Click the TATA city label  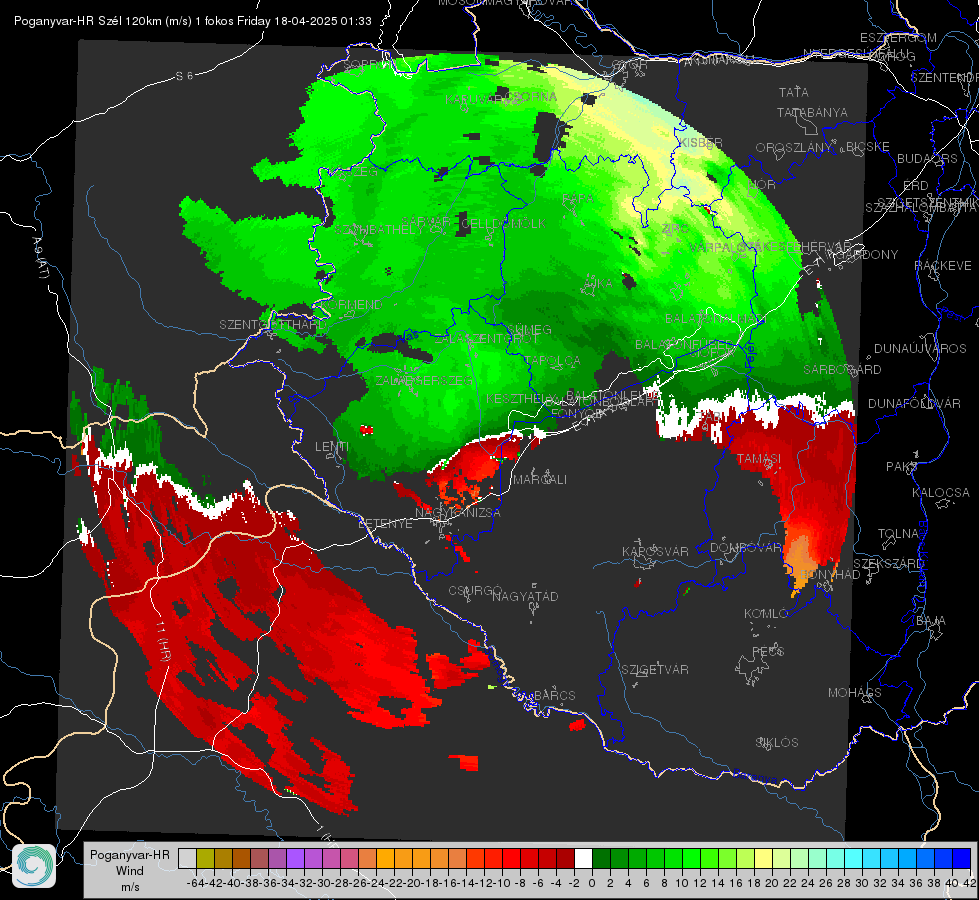(794, 92)
